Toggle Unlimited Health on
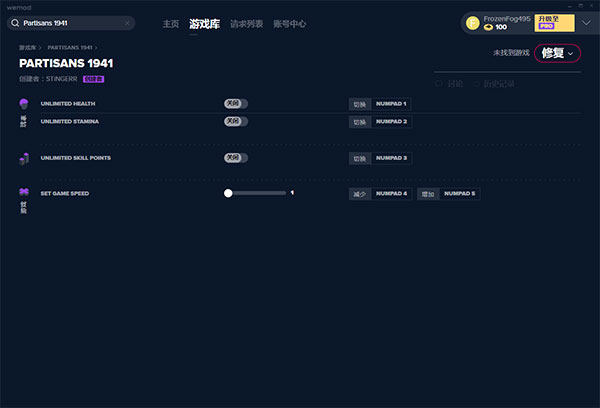This screenshot has height=408, width=600. tap(235, 103)
